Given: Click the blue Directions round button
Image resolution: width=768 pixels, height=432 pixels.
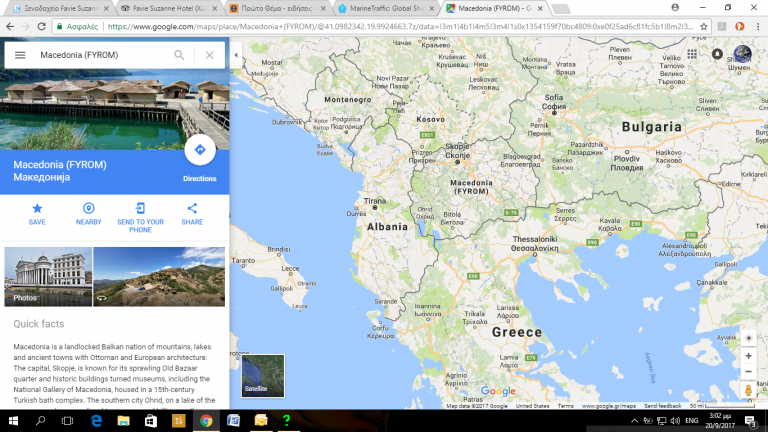Looking at the screenshot, I should [x=200, y=150].
